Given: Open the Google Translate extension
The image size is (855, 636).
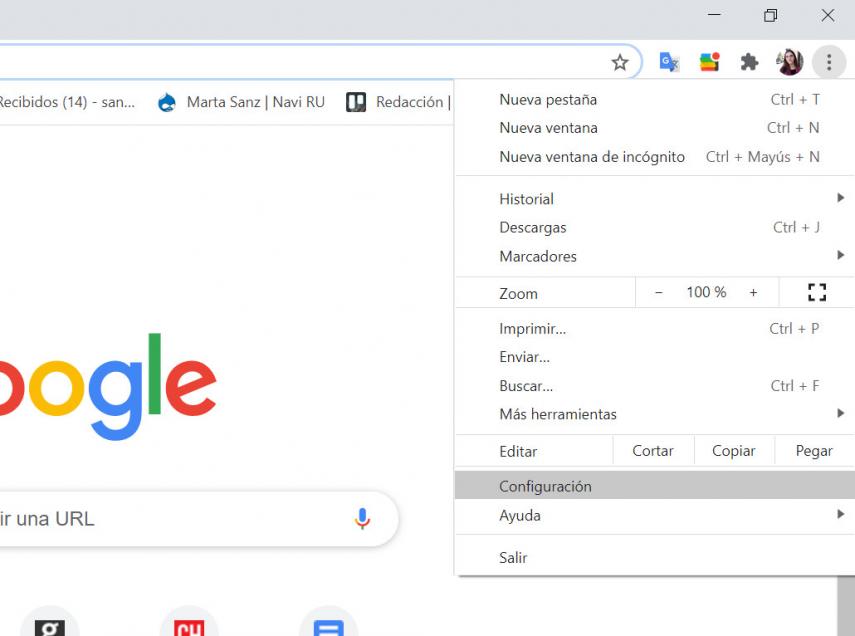Looking at the screenshot, I should (669, 62).
